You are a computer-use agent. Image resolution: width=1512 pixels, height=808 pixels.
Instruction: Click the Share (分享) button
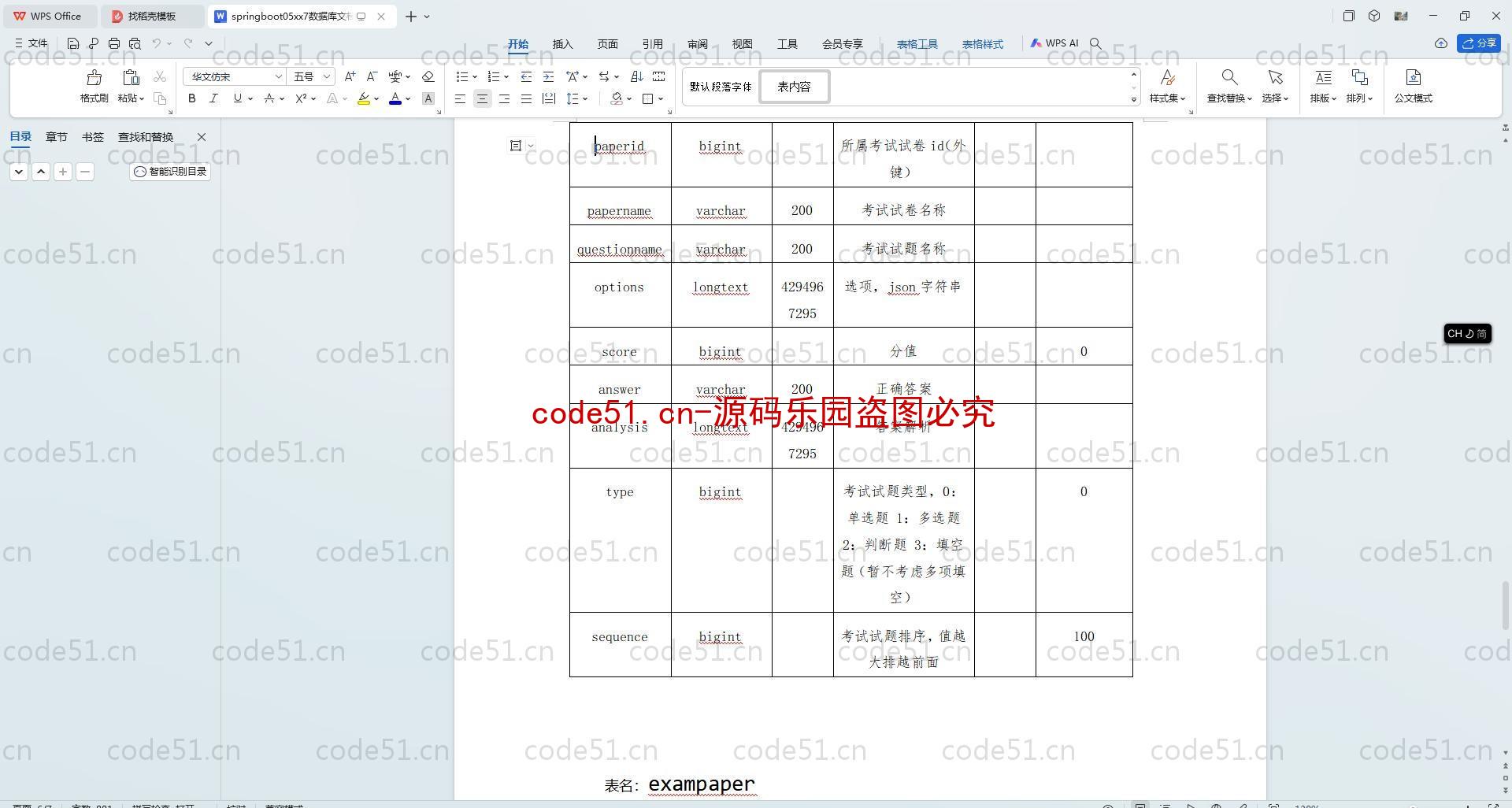click(1479, 43)
